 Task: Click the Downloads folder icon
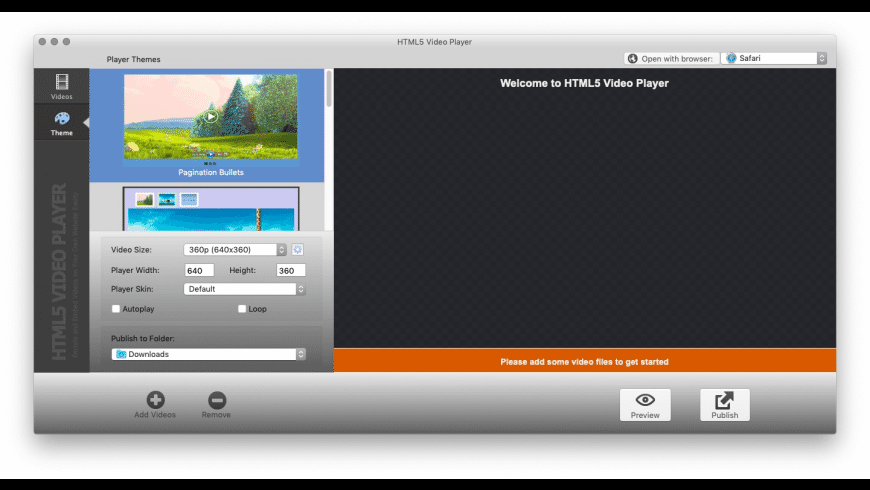point(121,354)
